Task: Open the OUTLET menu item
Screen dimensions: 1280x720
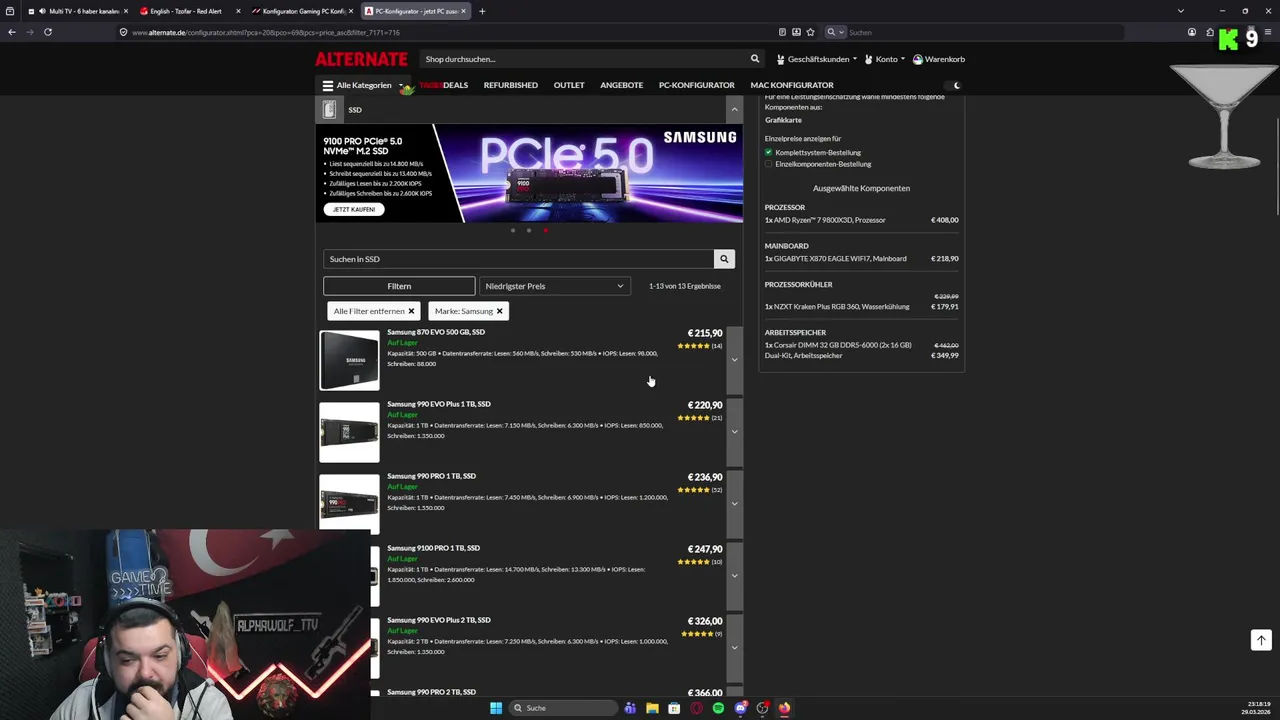Action: tap(569, 85)
